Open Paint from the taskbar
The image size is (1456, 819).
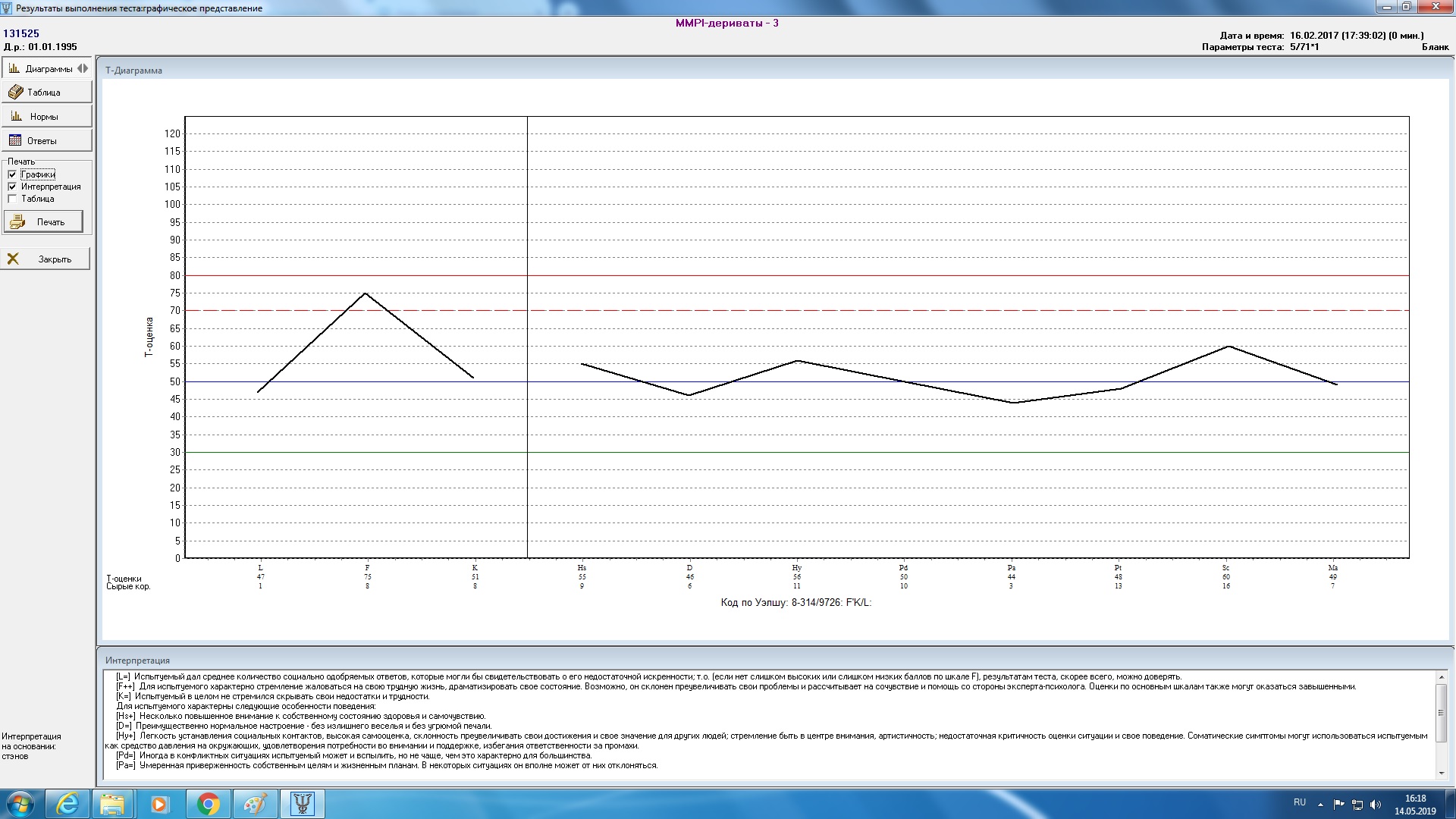tap(255, 804)
